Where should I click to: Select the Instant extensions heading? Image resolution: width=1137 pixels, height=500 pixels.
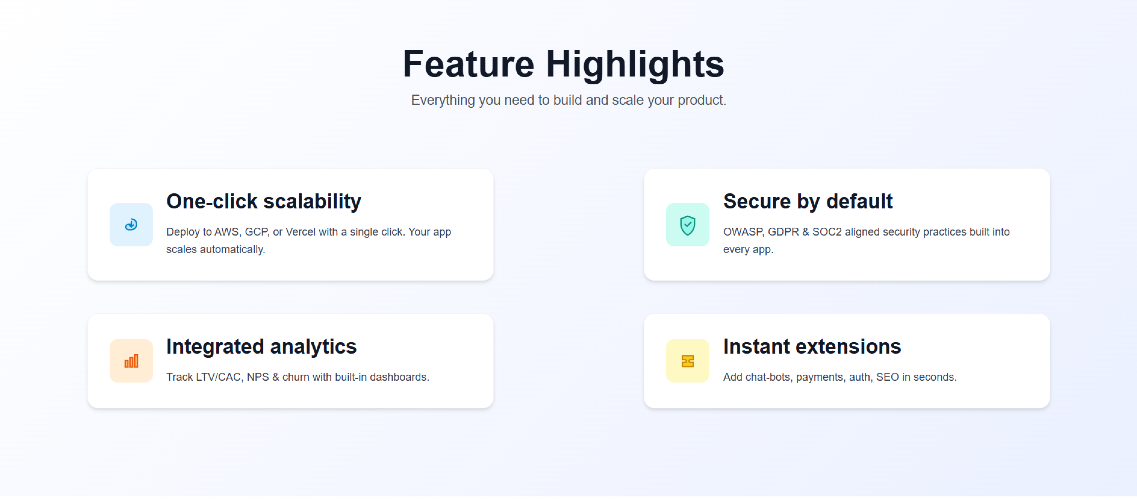click(x=812, y=346)
